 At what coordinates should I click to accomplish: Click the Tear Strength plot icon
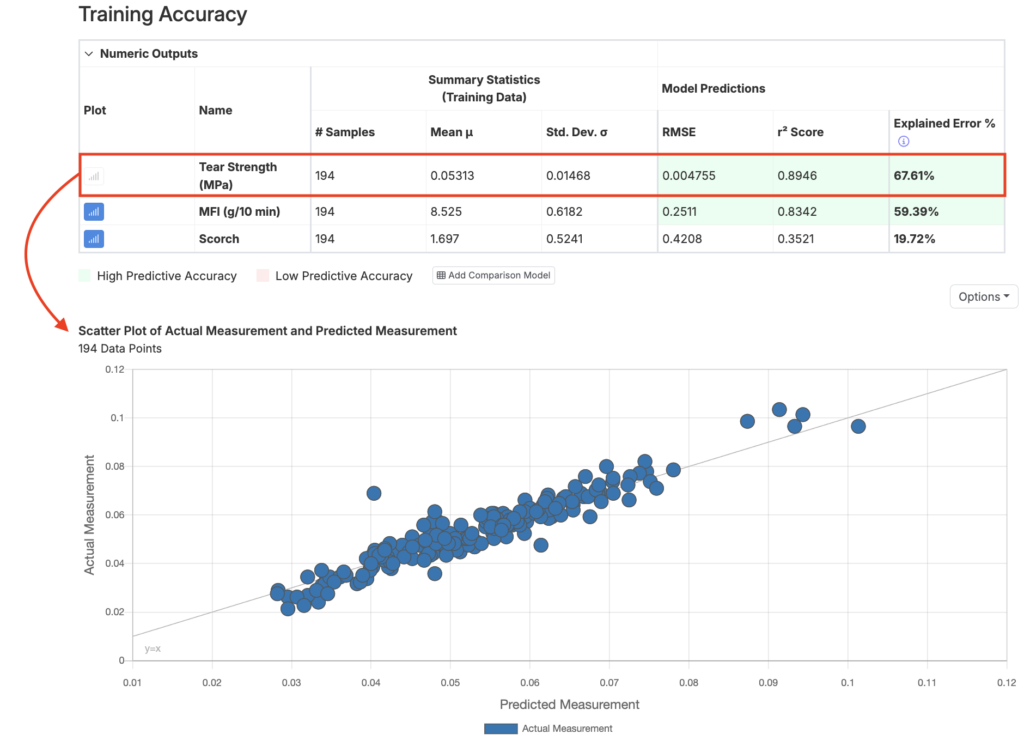click(94, 176)
